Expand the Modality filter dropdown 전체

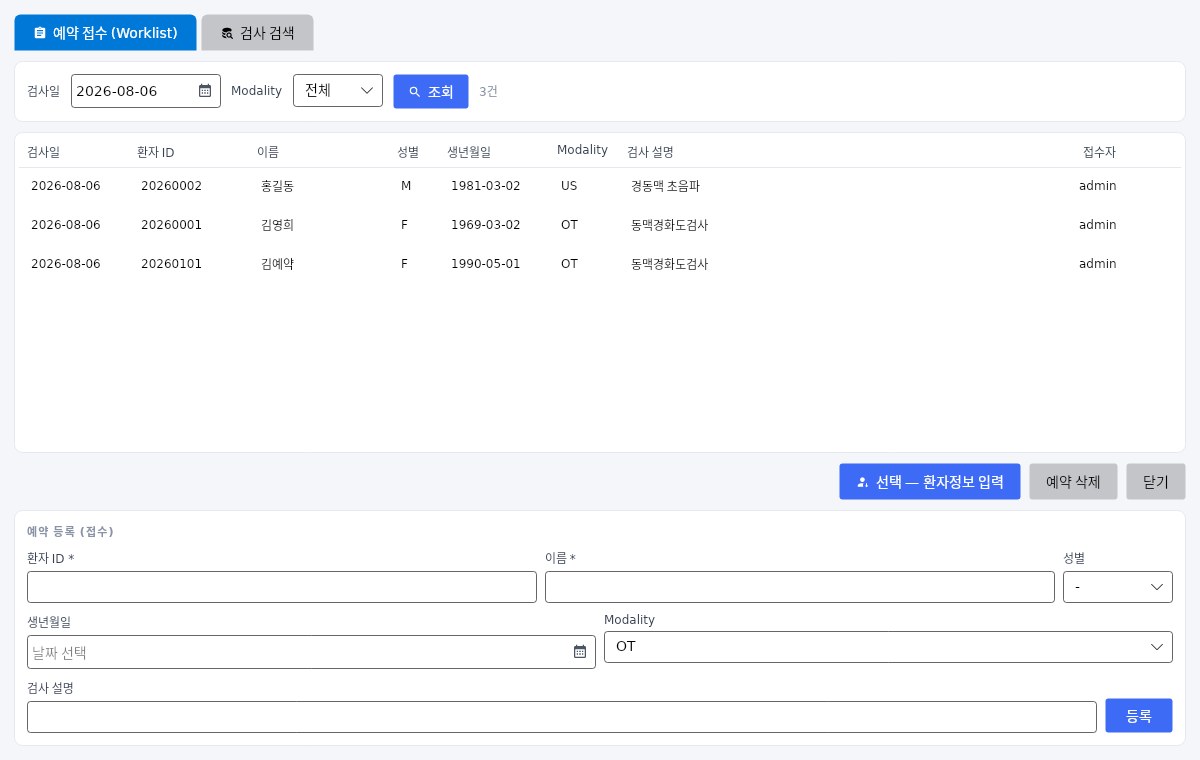pos(338,90)
